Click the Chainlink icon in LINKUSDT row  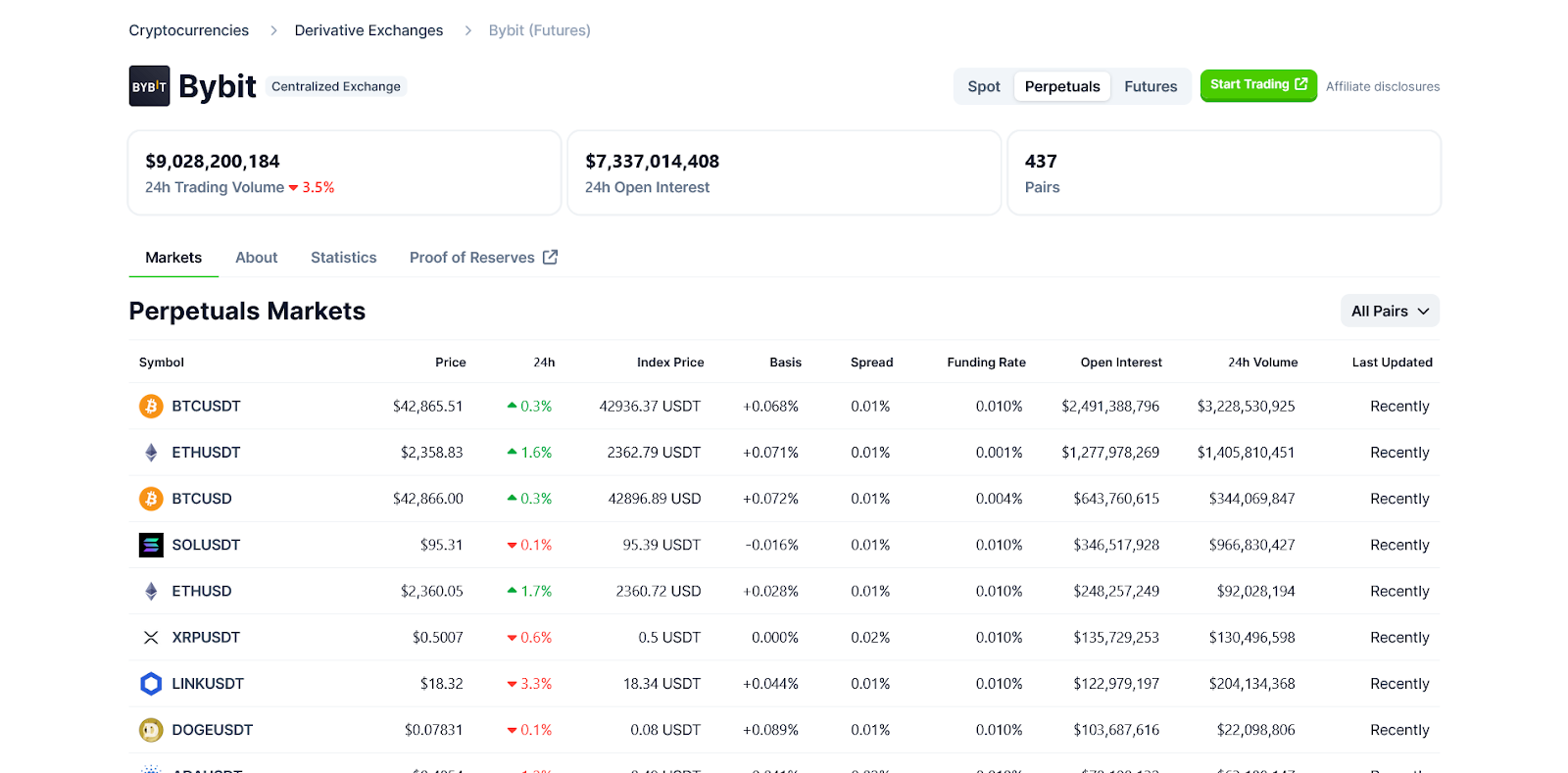tap(151, 684)
